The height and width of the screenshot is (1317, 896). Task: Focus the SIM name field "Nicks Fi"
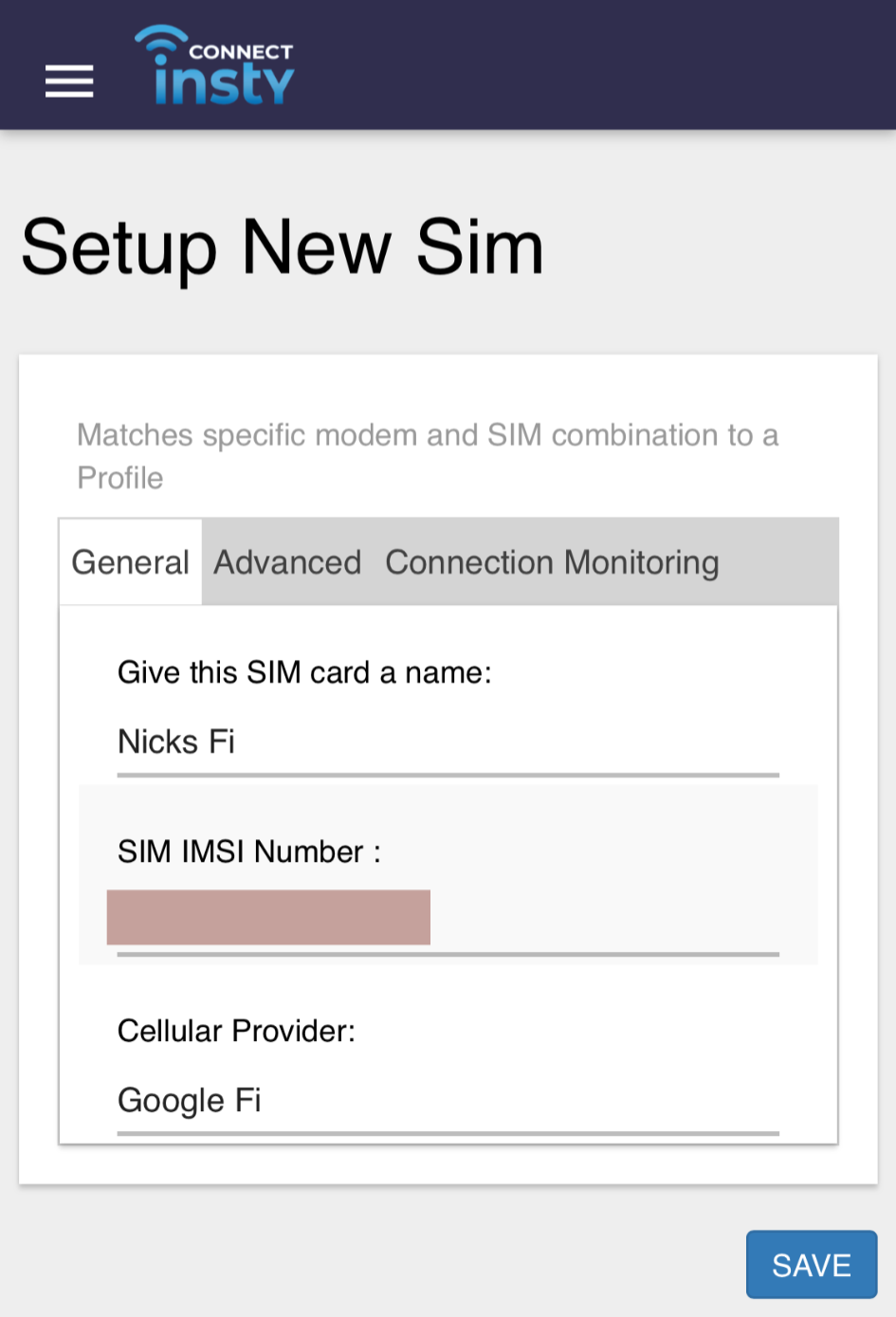coord(448,742)
